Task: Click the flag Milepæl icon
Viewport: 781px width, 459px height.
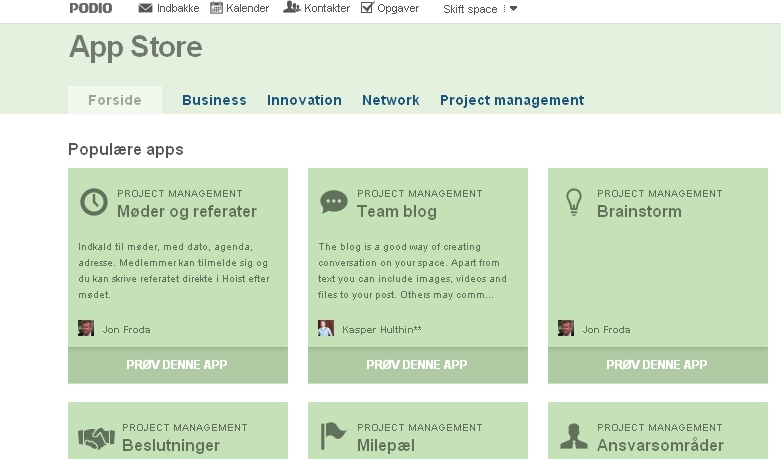Action: (333, 436)
